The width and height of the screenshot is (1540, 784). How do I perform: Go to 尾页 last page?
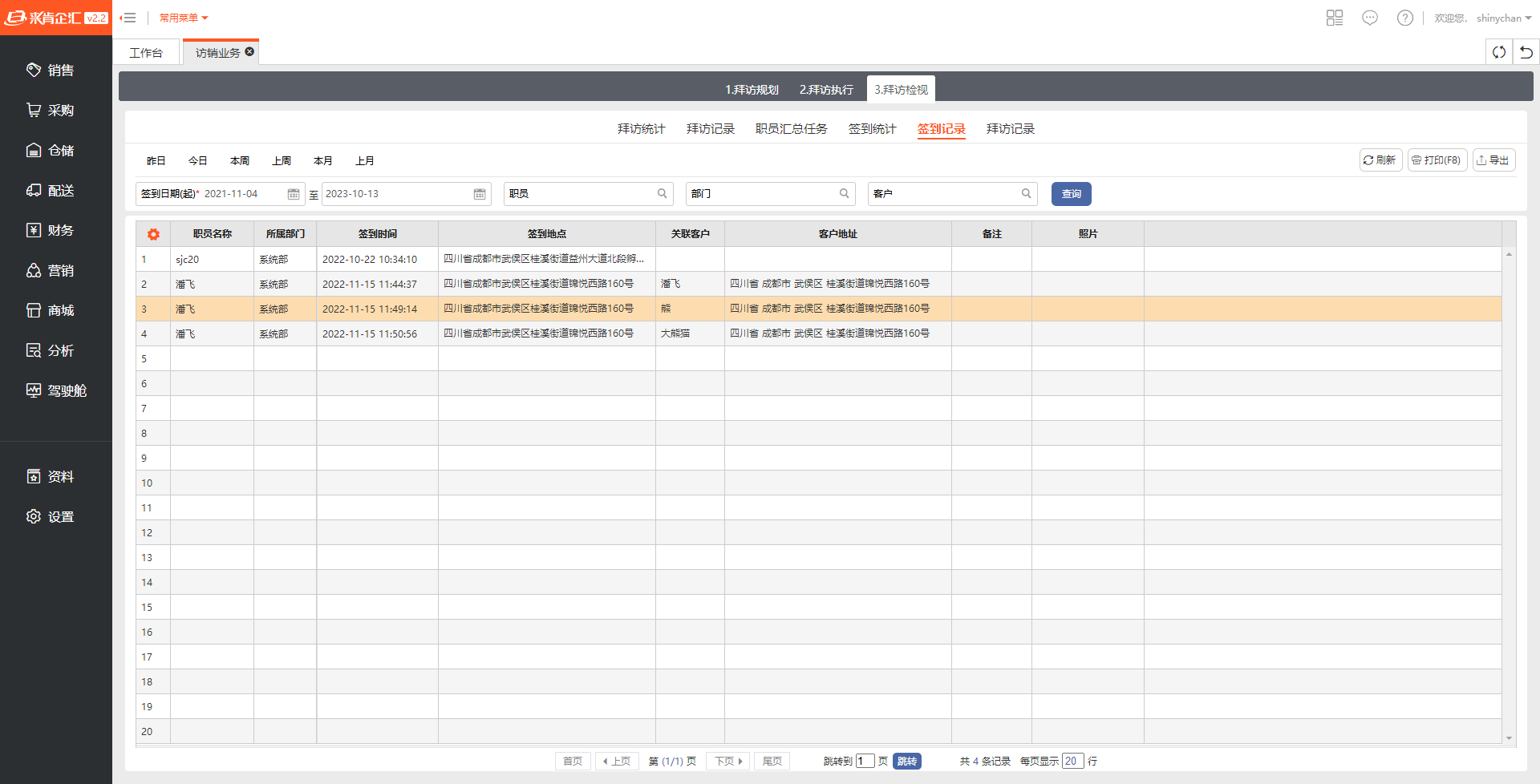(x=772, y=761)
